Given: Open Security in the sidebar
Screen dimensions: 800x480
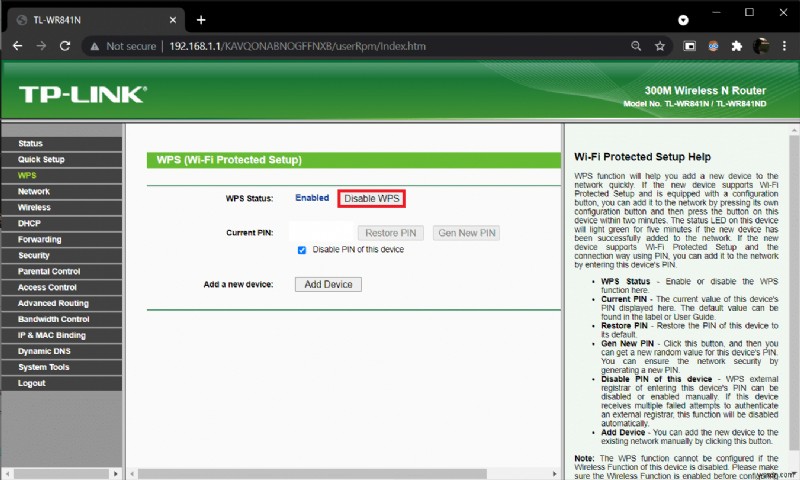Looking at the screenshot, I should tap(62, 255).
